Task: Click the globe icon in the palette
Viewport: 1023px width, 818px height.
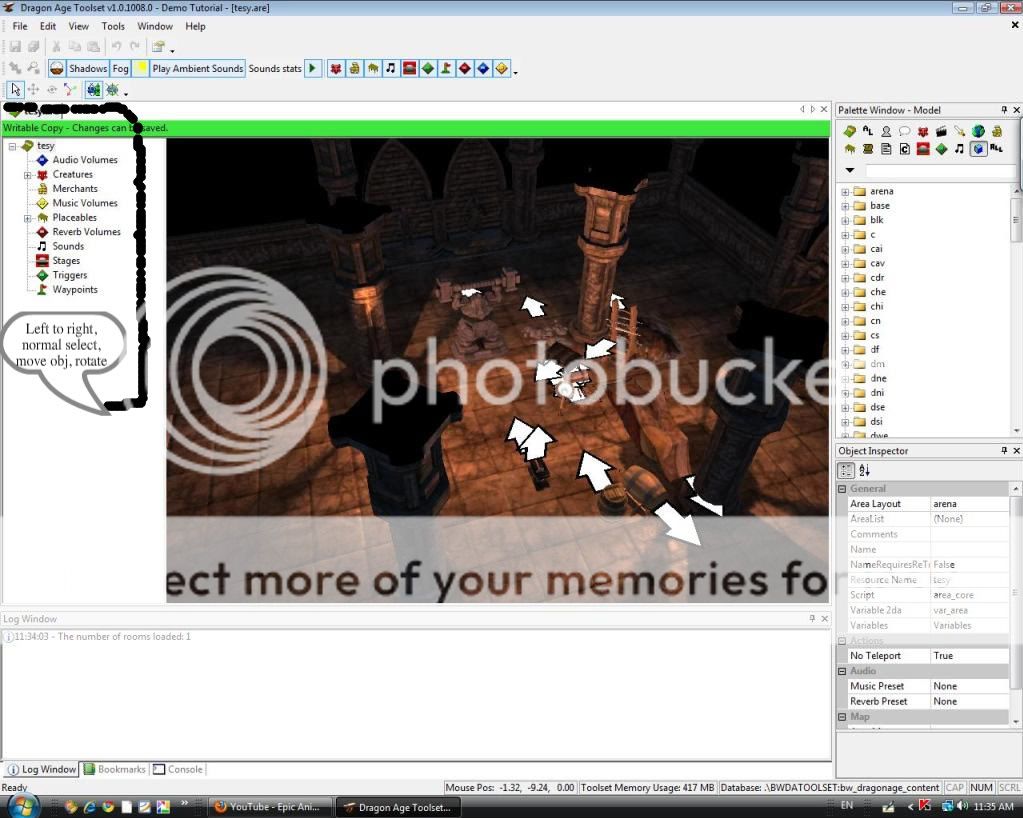Action: coord(978,131)
